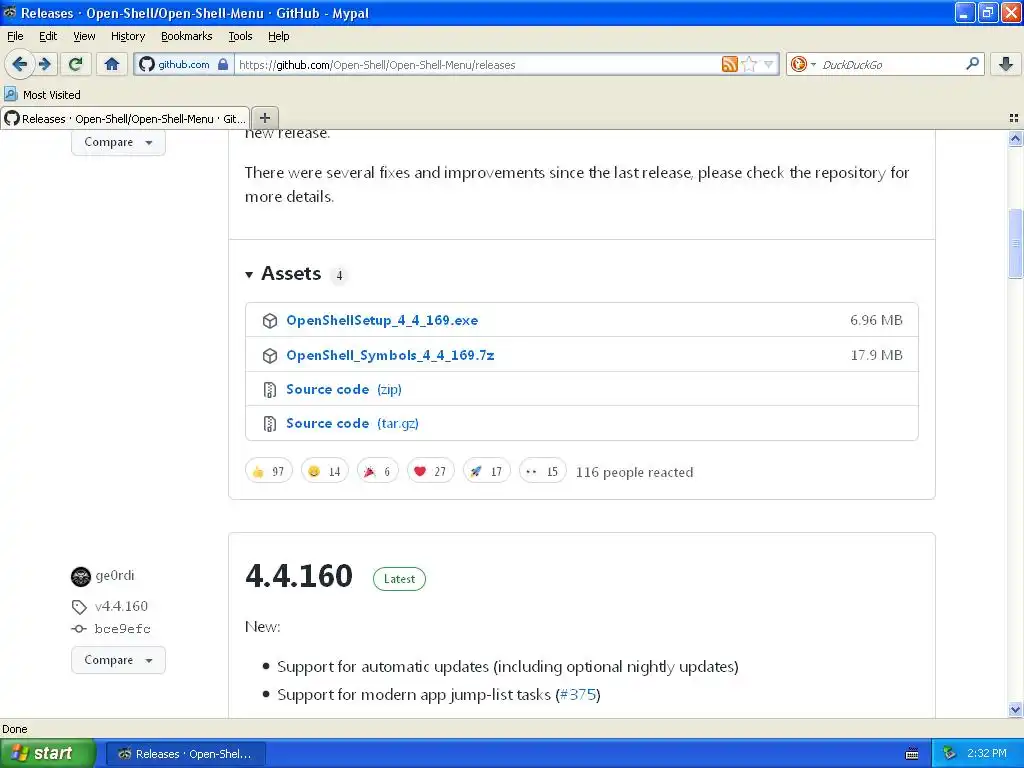Click the scrollbar down arrow
This screenshot has width=1024, height=768.
[1015, 709]
